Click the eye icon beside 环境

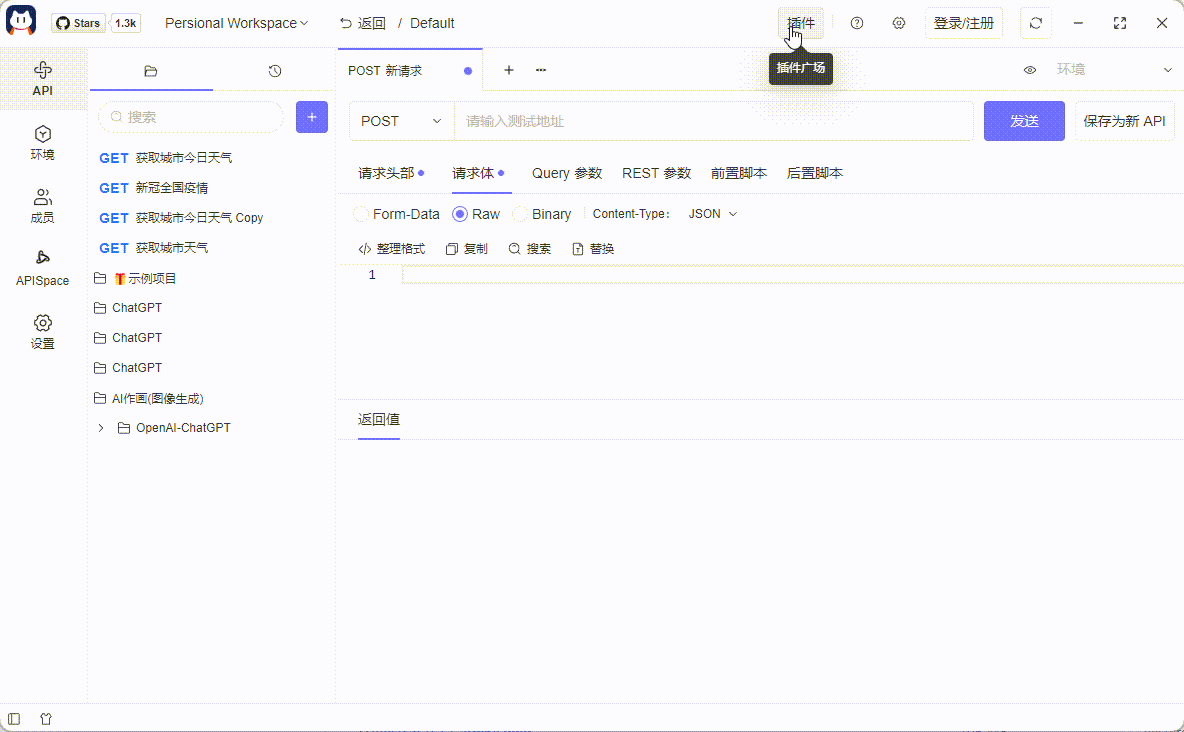(x=1029, y=71)
